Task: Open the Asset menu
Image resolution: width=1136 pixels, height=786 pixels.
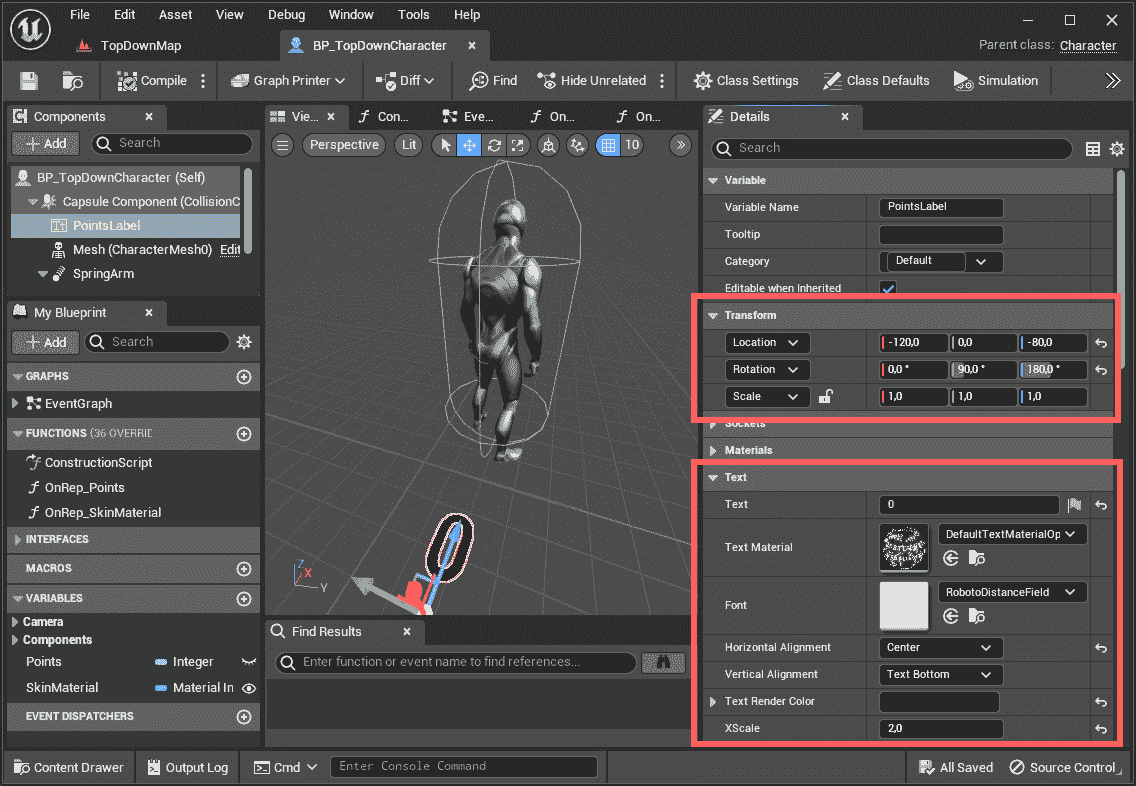Action: click(175, 14)
